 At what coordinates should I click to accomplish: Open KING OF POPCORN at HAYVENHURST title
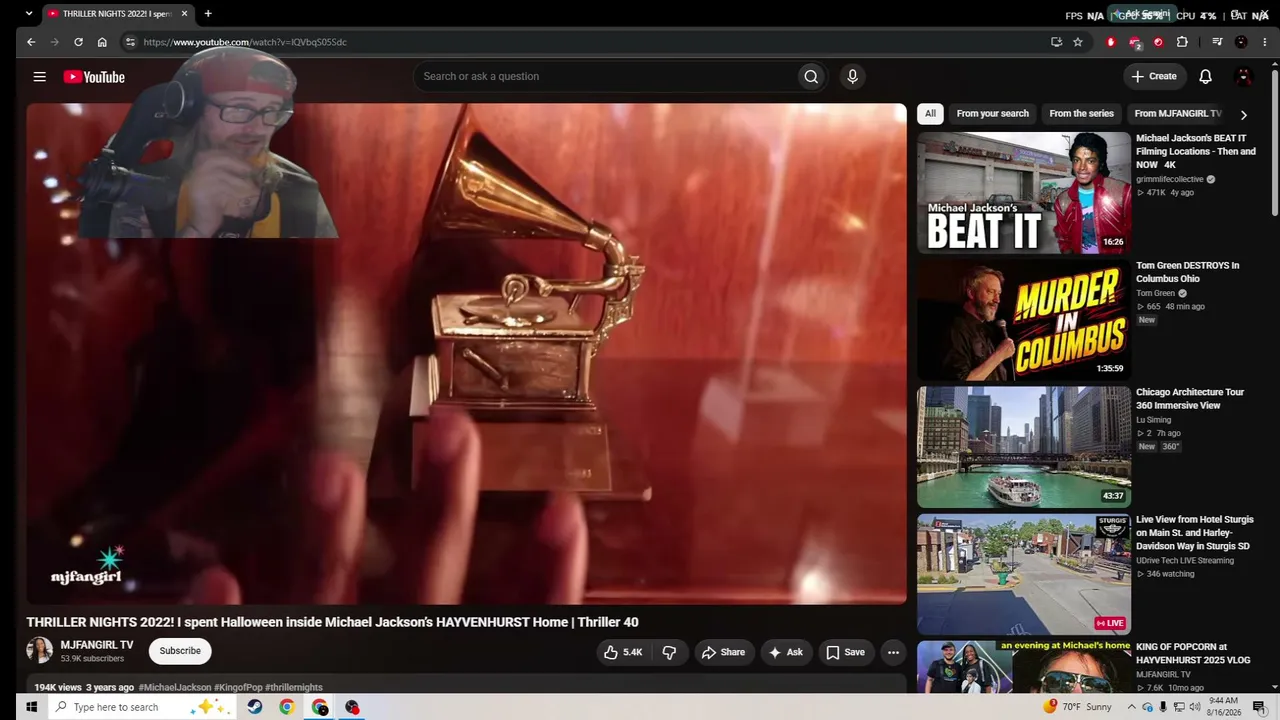pyautogui.click(x=1194, y=653)
